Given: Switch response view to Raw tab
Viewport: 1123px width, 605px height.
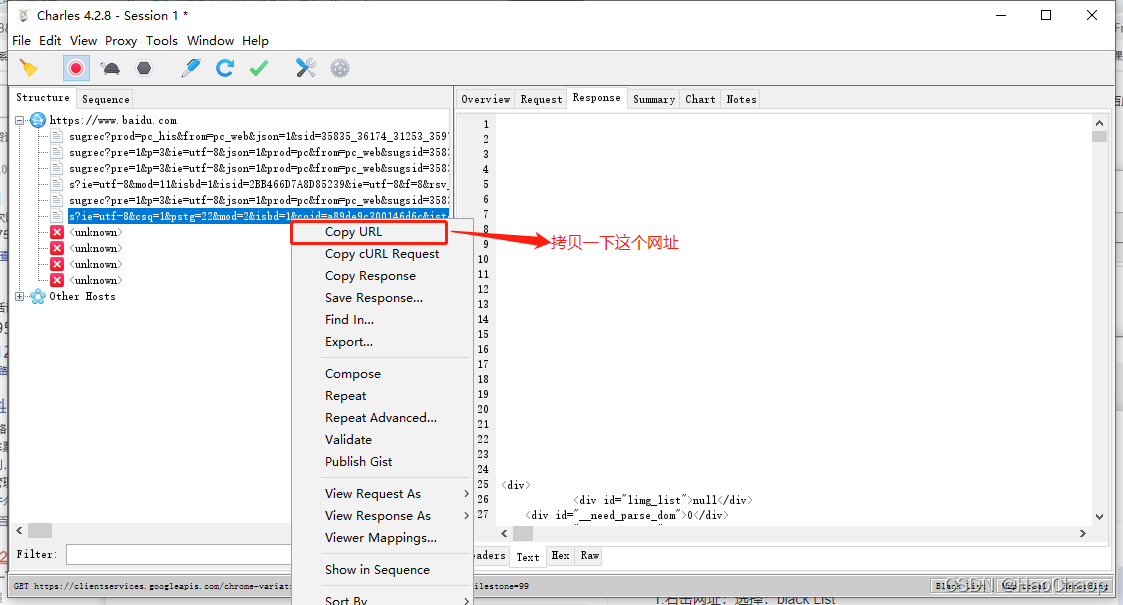Looking at the screenshot, I should 589,556.
